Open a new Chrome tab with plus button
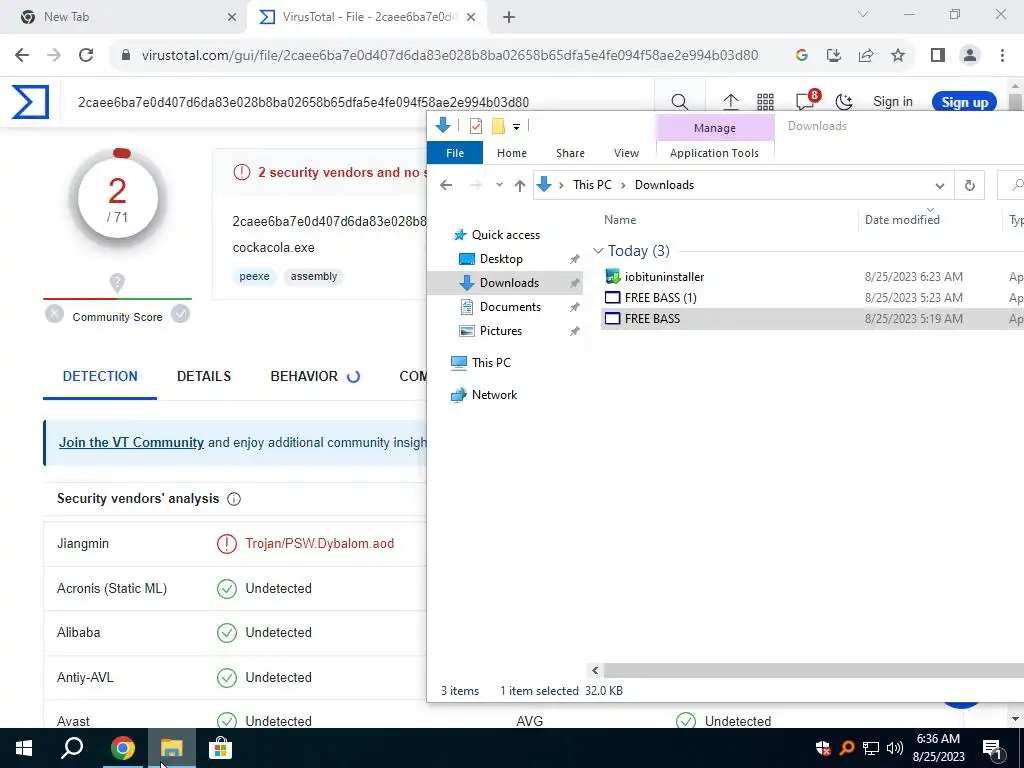Viewport: 1024px width, 768px height. click(509, 17)
